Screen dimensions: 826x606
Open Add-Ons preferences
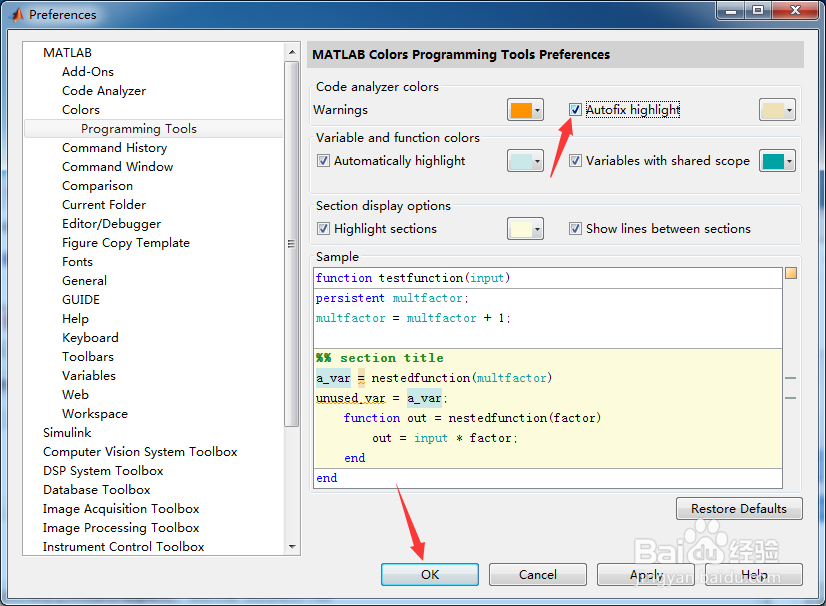click(x=87, y=72)
